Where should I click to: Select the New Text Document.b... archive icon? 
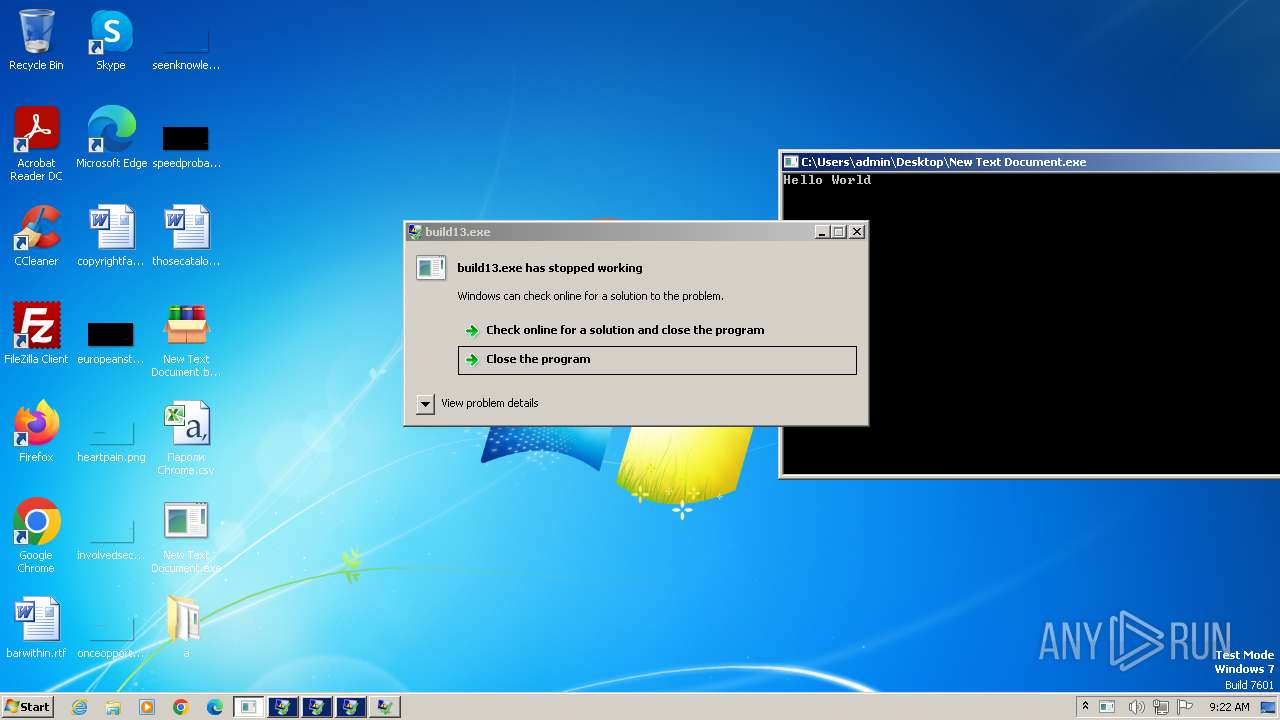pos(186,340)
